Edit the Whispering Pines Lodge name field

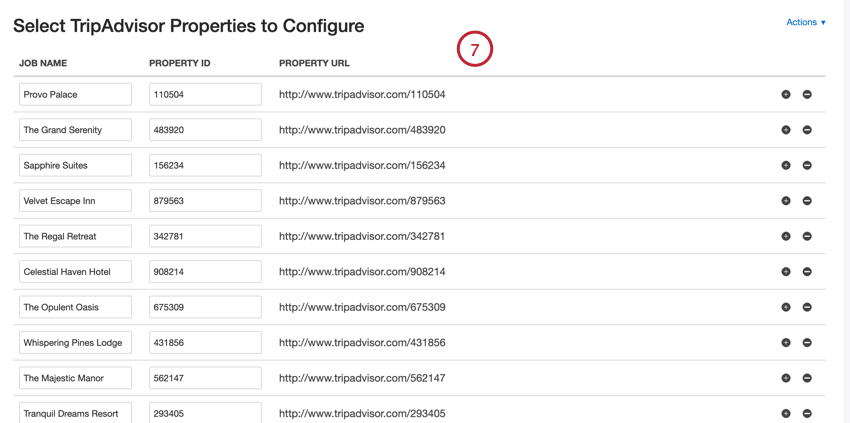pyautogui.click(x=76, y=343)
